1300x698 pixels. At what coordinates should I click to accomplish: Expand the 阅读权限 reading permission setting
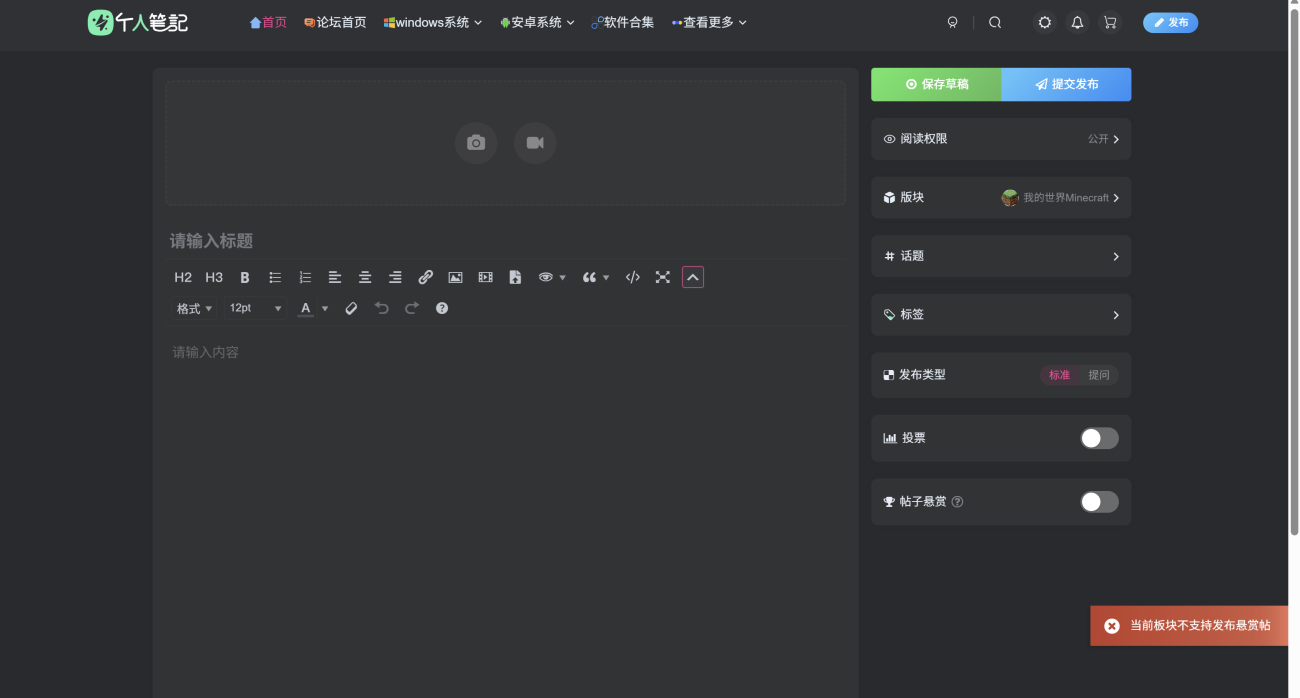pyautogui.click(x=1001, y=139)
